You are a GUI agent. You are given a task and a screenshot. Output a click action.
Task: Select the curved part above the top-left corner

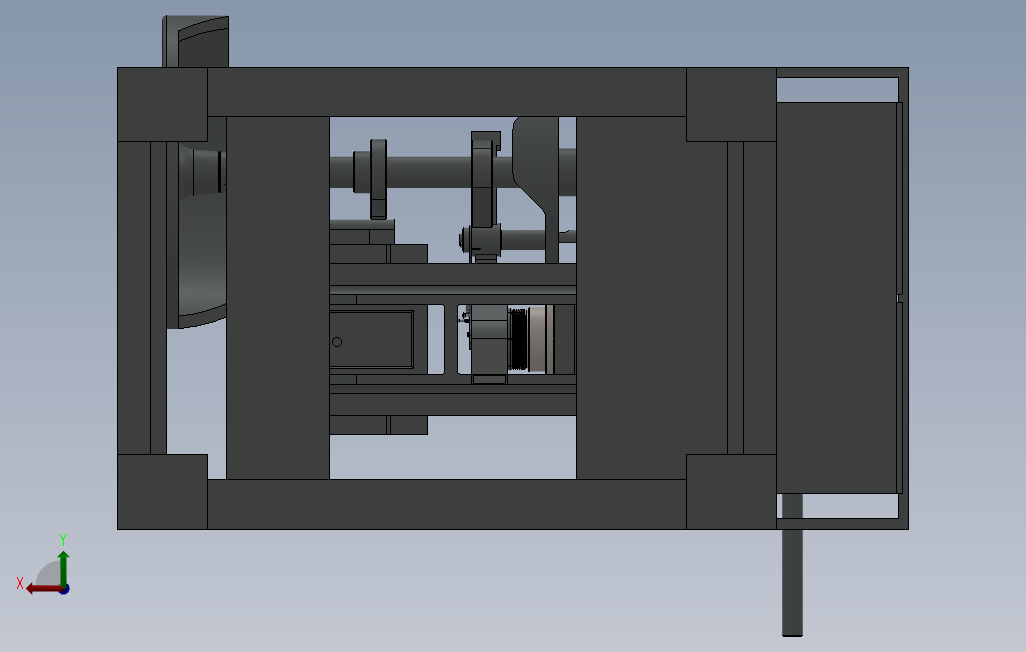click(196, 41)
